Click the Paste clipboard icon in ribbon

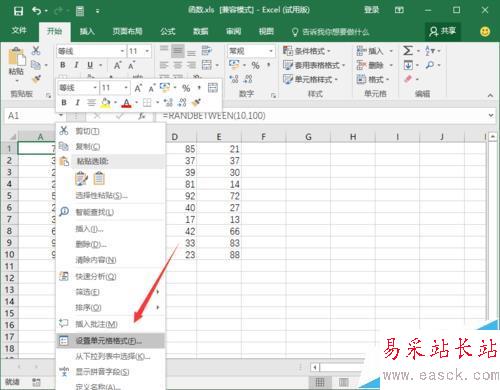tap(16, 57)
